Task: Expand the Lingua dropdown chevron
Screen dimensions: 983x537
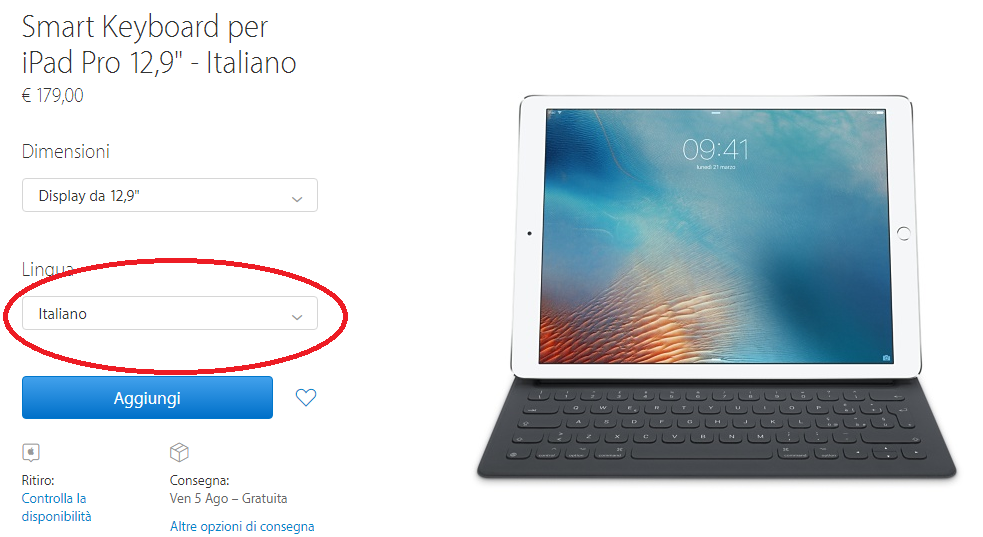Action: tap(297, 316)
